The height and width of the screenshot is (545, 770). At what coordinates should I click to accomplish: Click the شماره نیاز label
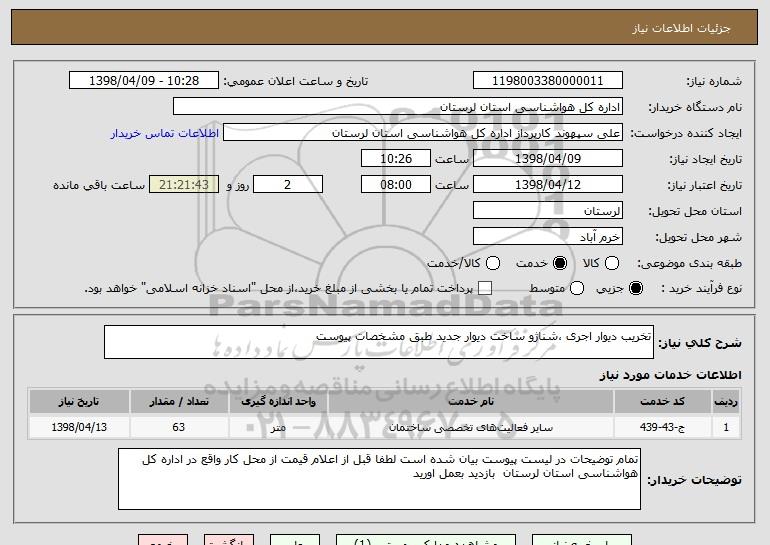714,81
